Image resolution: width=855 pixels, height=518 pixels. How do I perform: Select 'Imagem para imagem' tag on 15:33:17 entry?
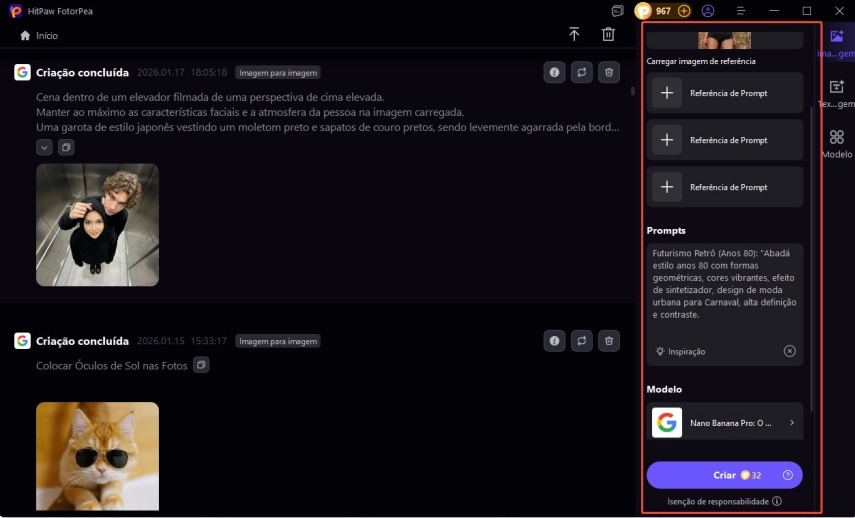[x=278, y=341]
